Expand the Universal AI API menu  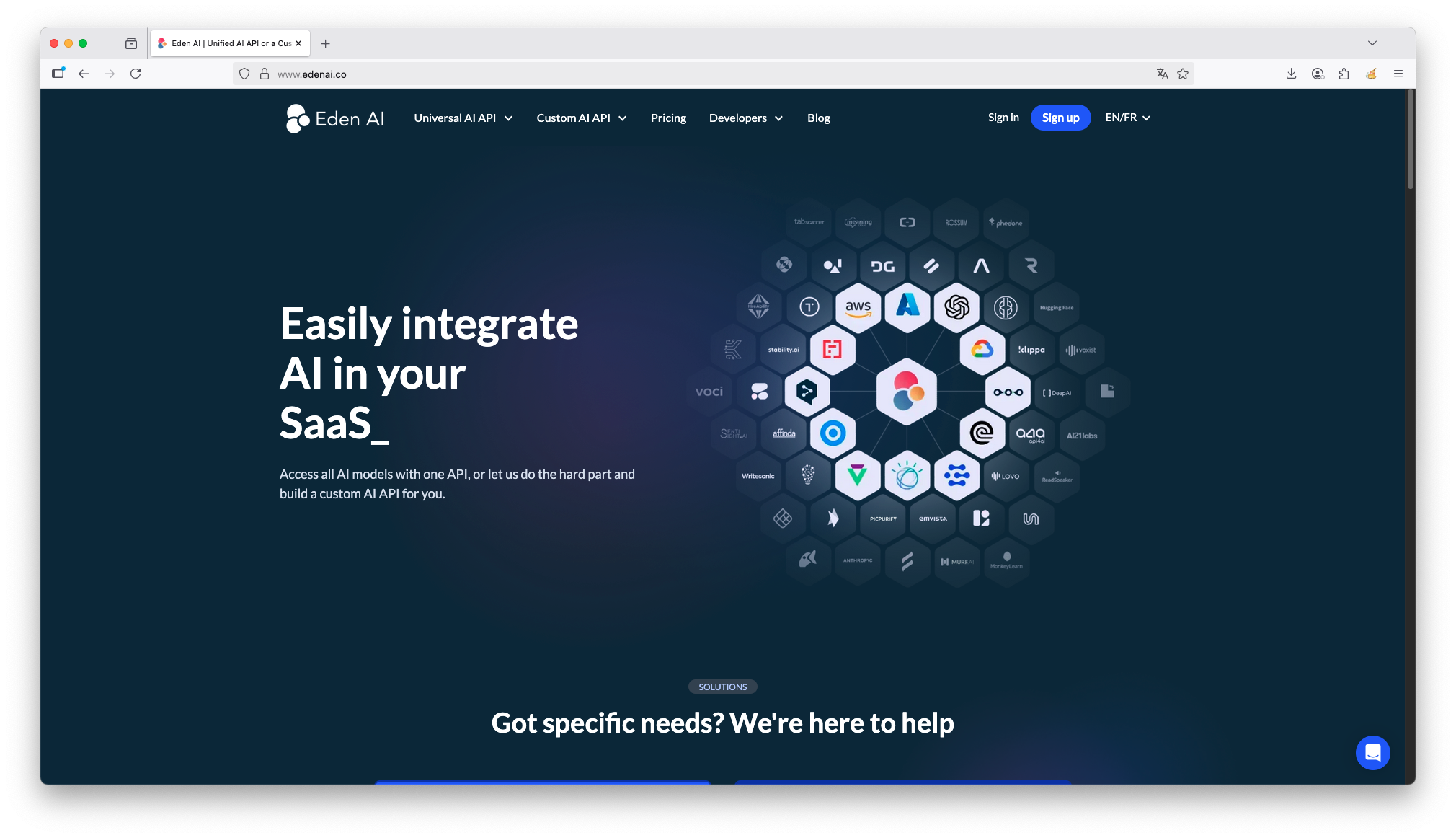point(463,118)
